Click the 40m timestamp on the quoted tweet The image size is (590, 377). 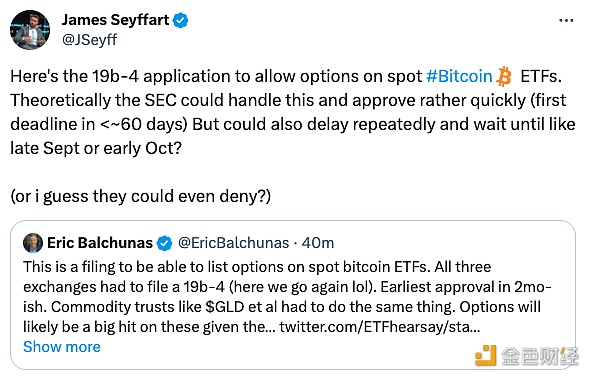(x=318, y=243)
